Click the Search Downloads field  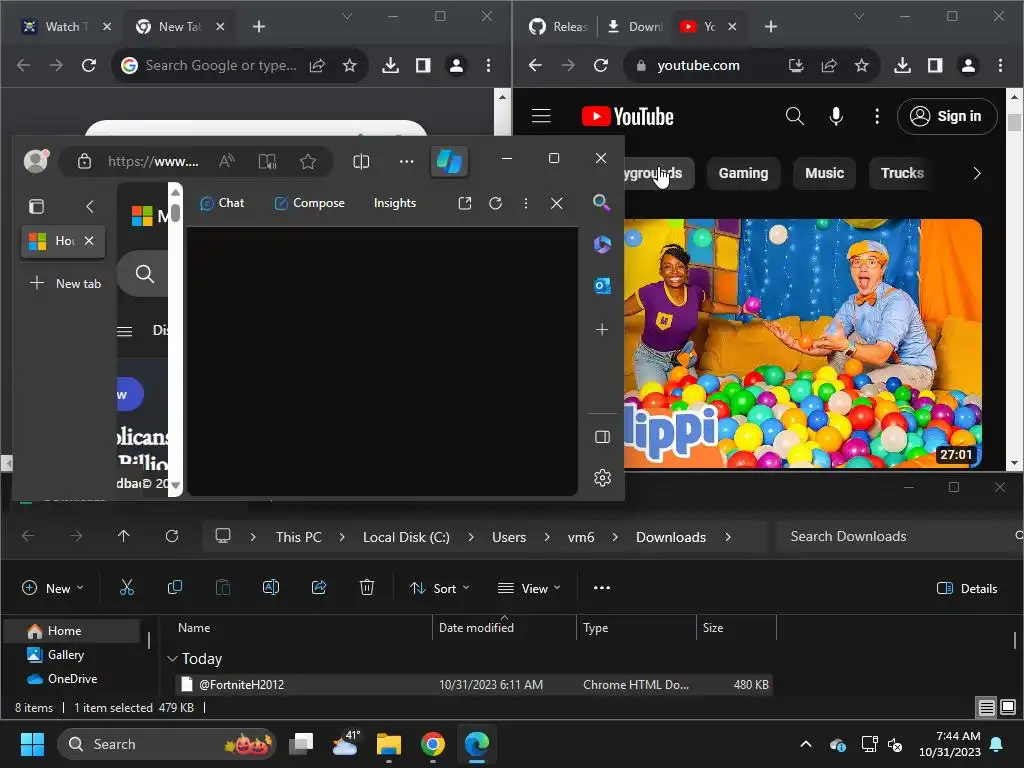pyautogui.click(x=900, y=536)
